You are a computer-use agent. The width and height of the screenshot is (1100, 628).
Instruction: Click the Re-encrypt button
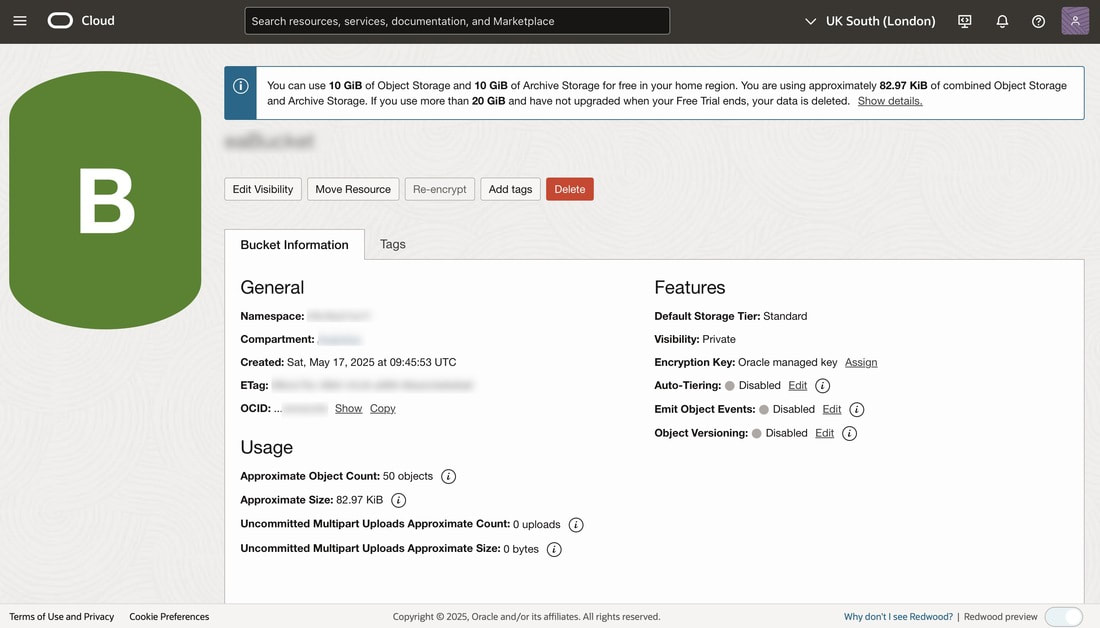(440, 189)
